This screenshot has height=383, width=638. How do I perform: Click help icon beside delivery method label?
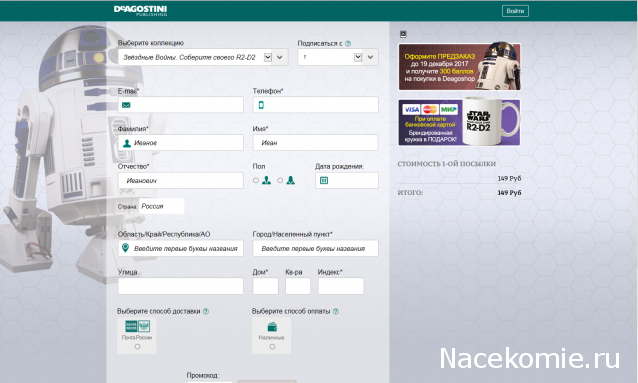click(x=206, y=311)
